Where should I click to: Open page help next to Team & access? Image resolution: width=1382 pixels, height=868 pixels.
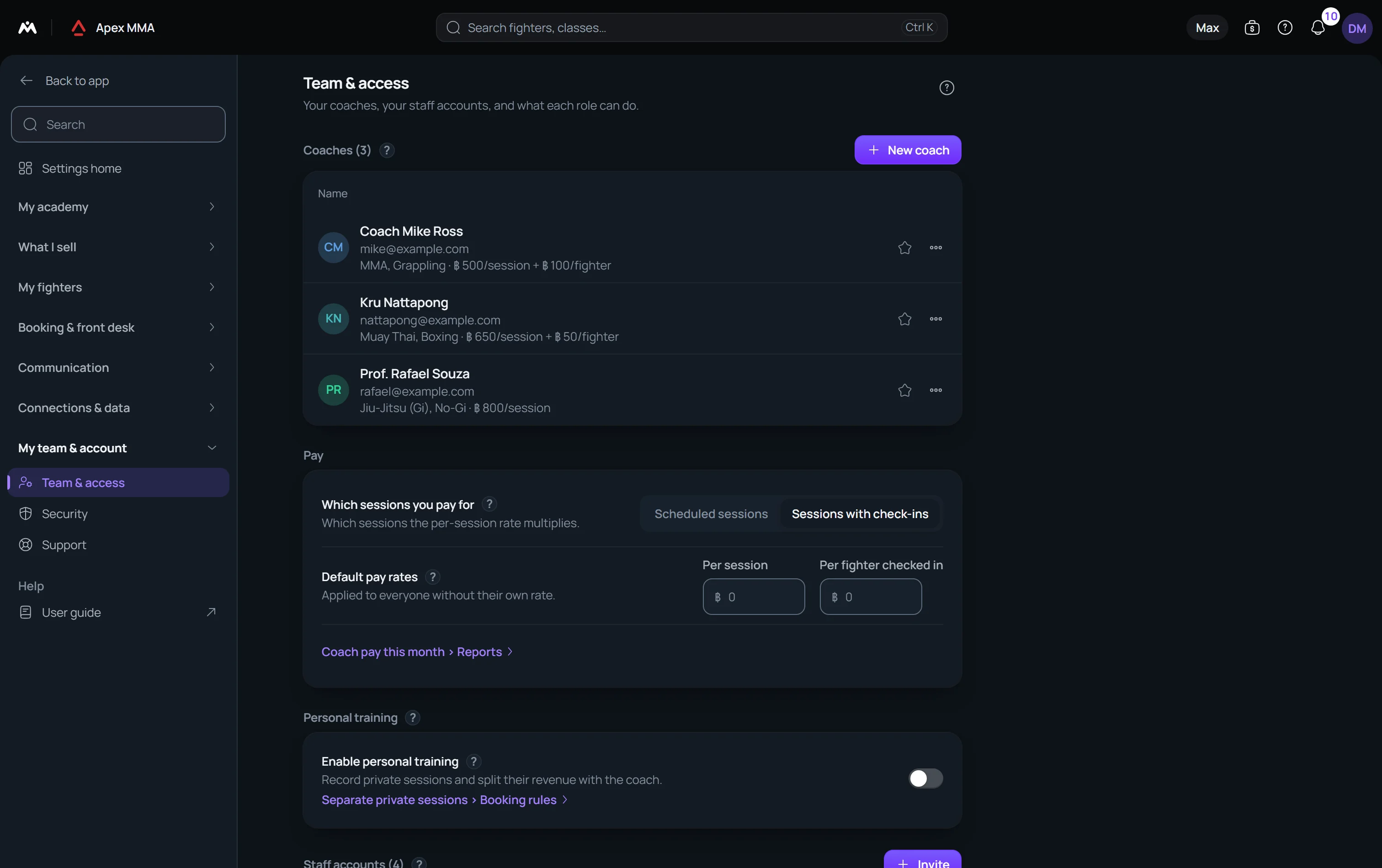tap(946, 88)
